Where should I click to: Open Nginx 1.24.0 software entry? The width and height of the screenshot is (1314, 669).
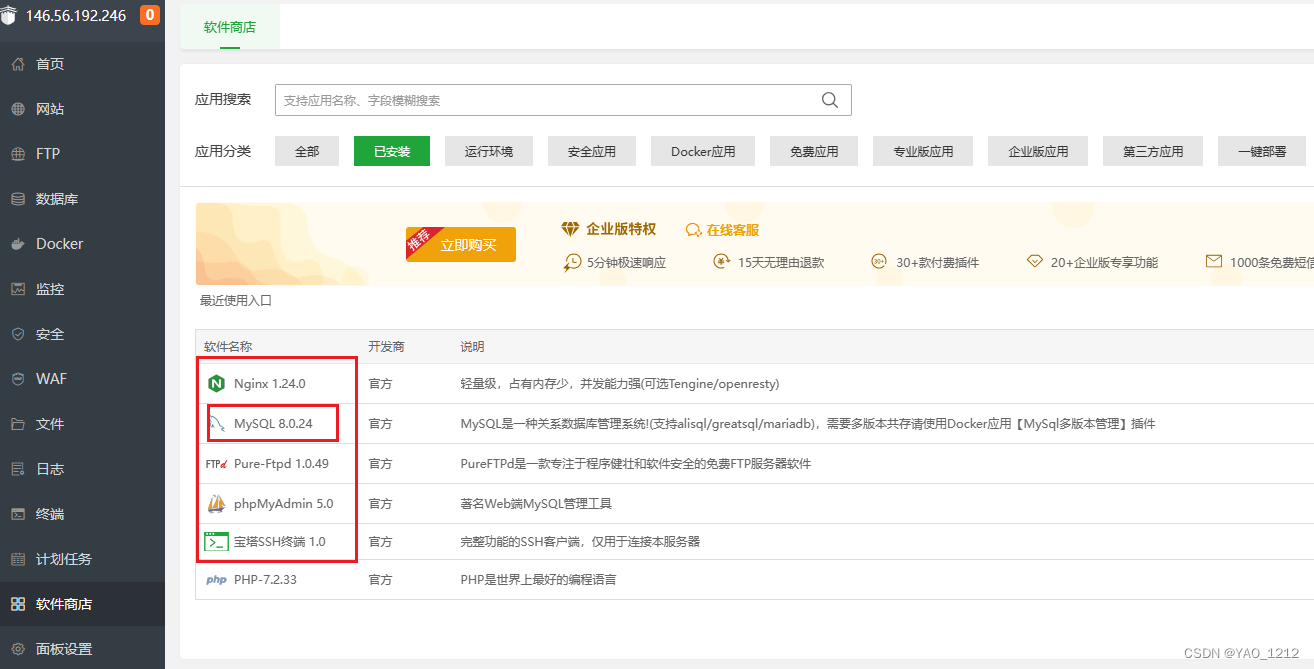click(269, 383)
